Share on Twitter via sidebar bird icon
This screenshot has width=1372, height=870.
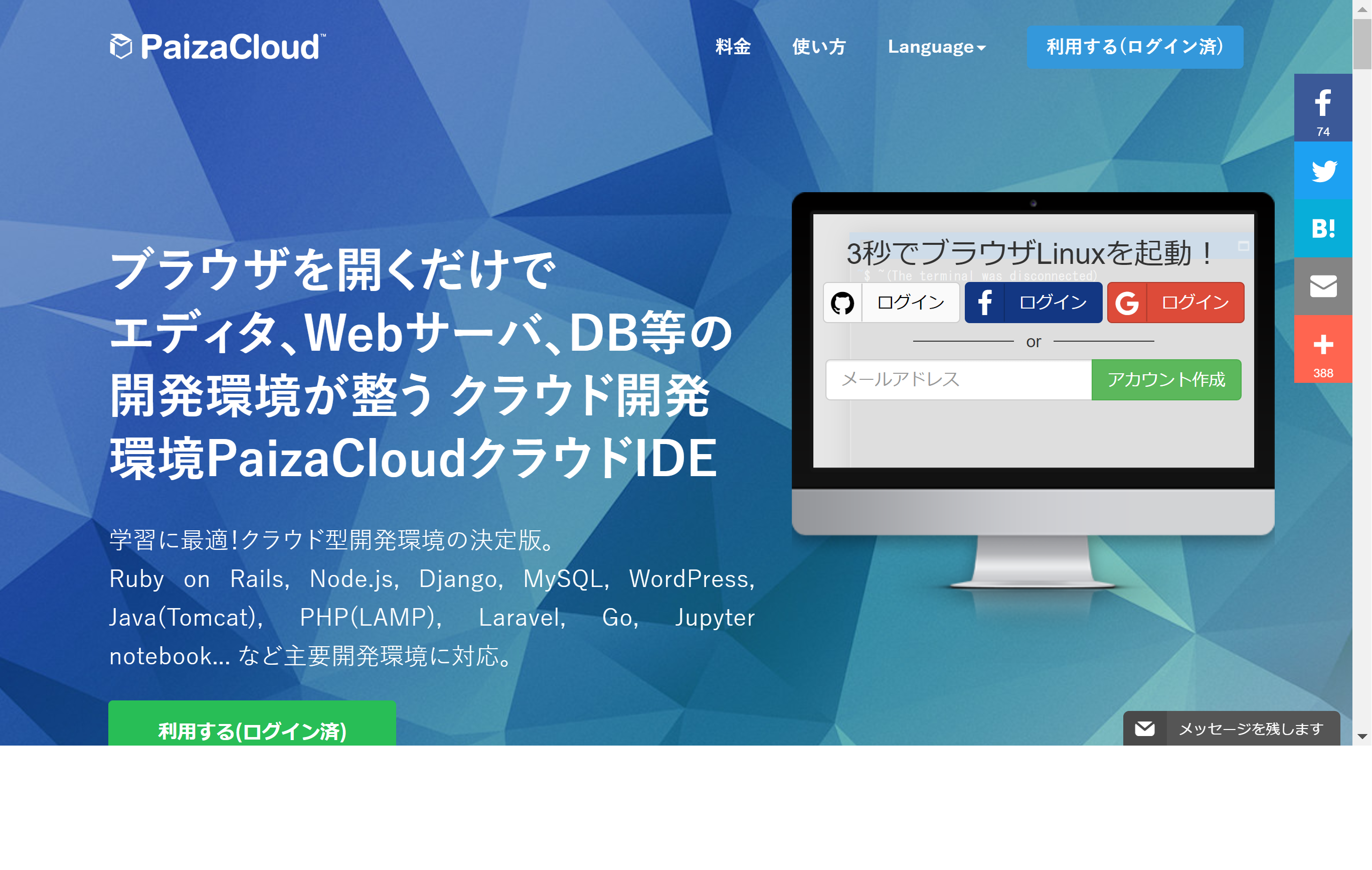pyautogui.click(x=1322, y=171)
